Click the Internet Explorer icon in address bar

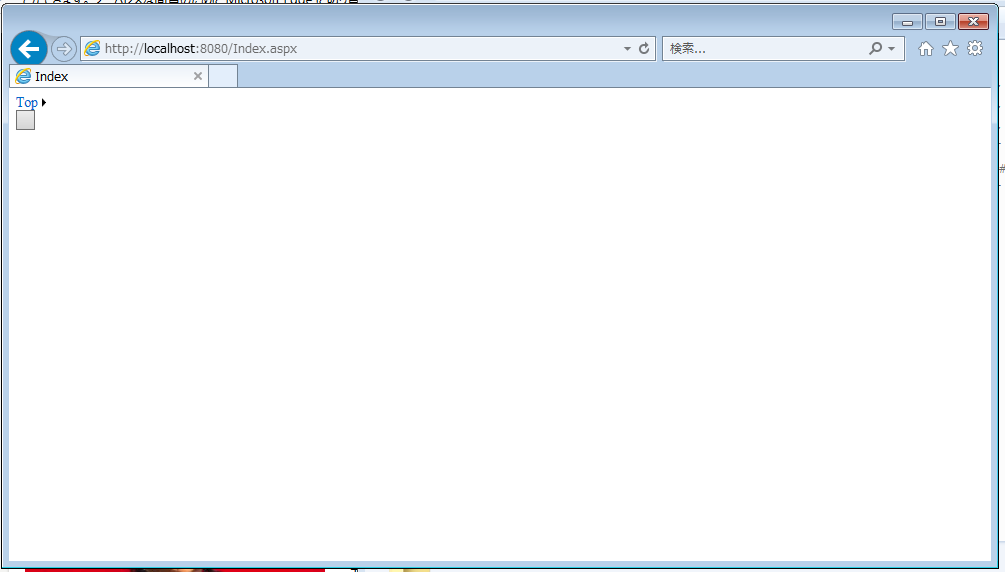(92, 48)
